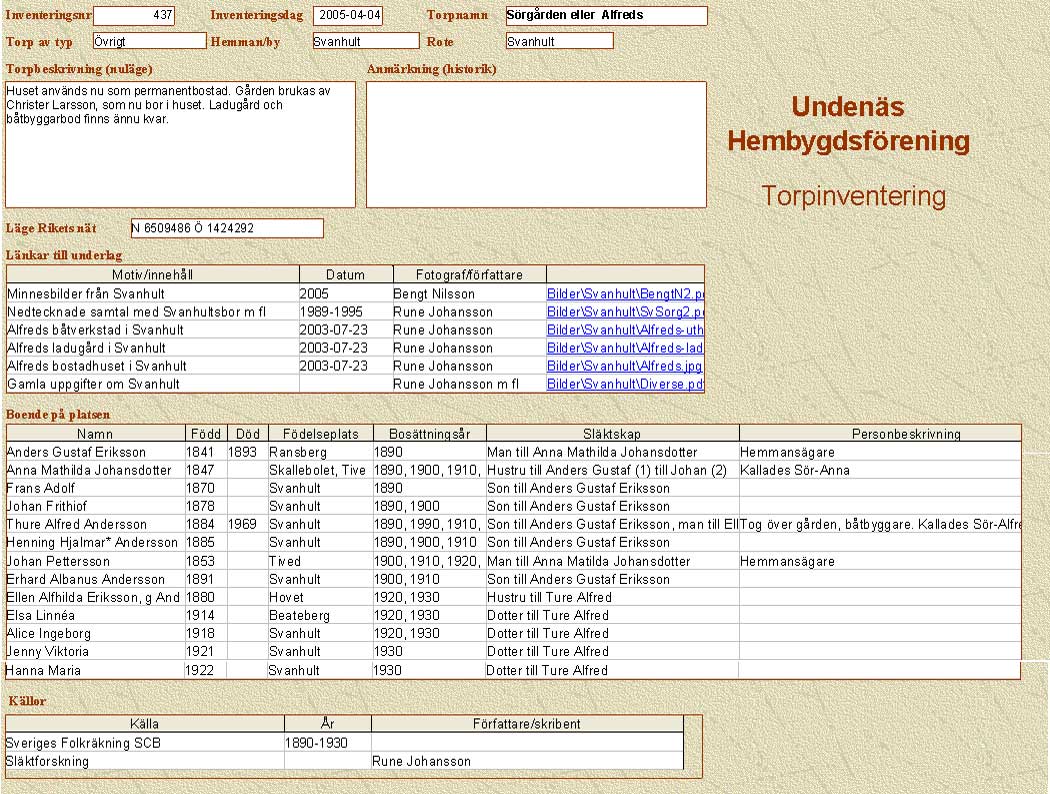Image resolution: width=1050 pixels, height=794 pixels.
Task: Open the Bilder\Svanhult\SvSorg2 link
Action: point(625,312)
